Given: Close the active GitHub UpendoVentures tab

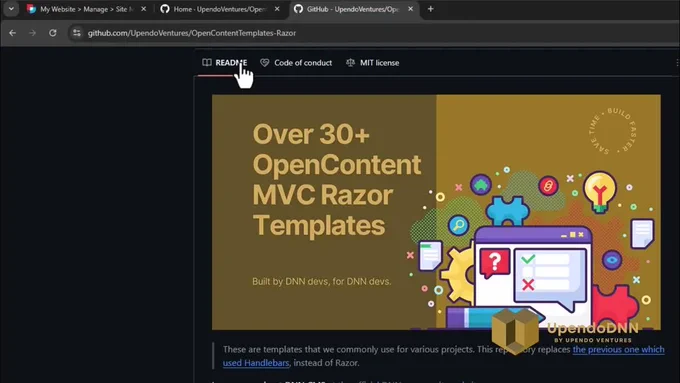Looking at the screenshot, I should click(x=410, y=9).
